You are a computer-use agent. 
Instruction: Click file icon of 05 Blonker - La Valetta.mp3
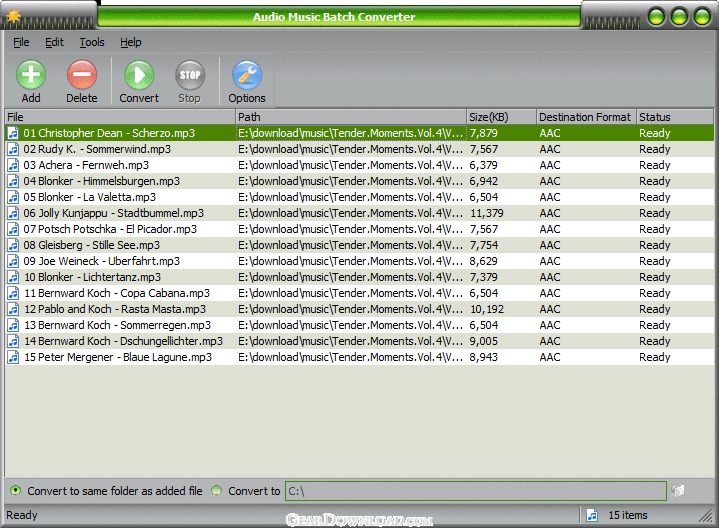pyautogui.click(x=13, y=197)
